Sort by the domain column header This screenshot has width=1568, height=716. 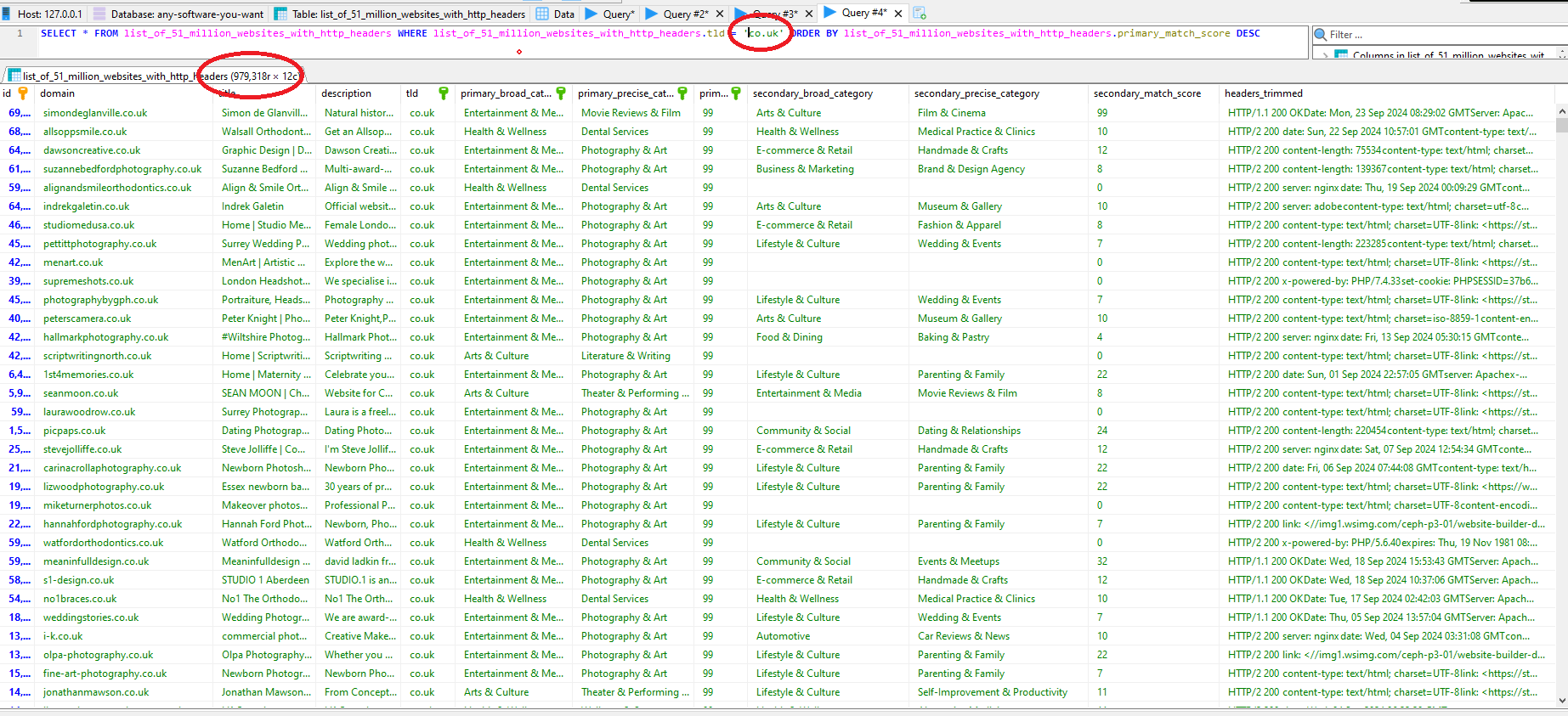pyautogui.click(x=124, y=93)
